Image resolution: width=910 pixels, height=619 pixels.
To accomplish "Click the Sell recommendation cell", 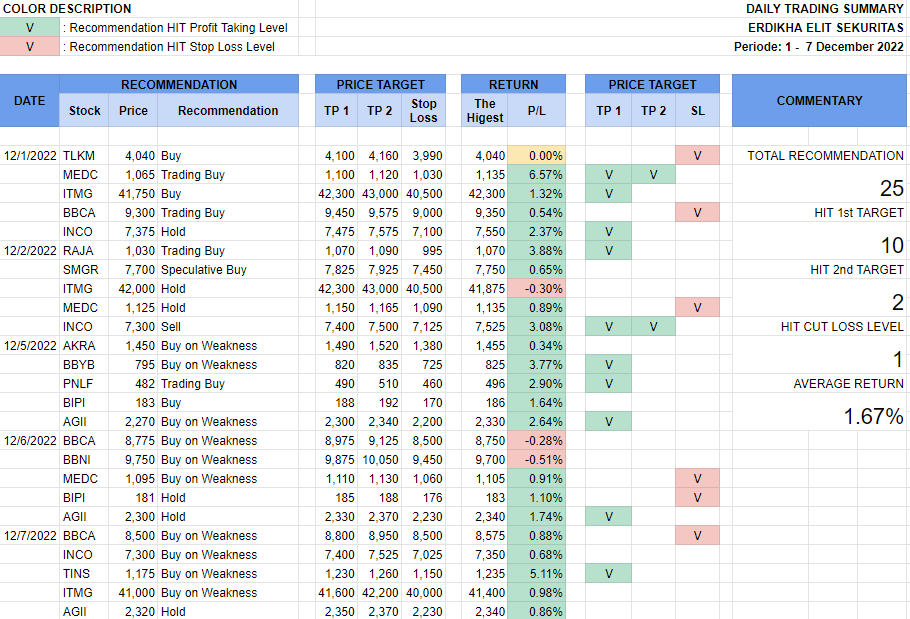I will coord(172,327).
